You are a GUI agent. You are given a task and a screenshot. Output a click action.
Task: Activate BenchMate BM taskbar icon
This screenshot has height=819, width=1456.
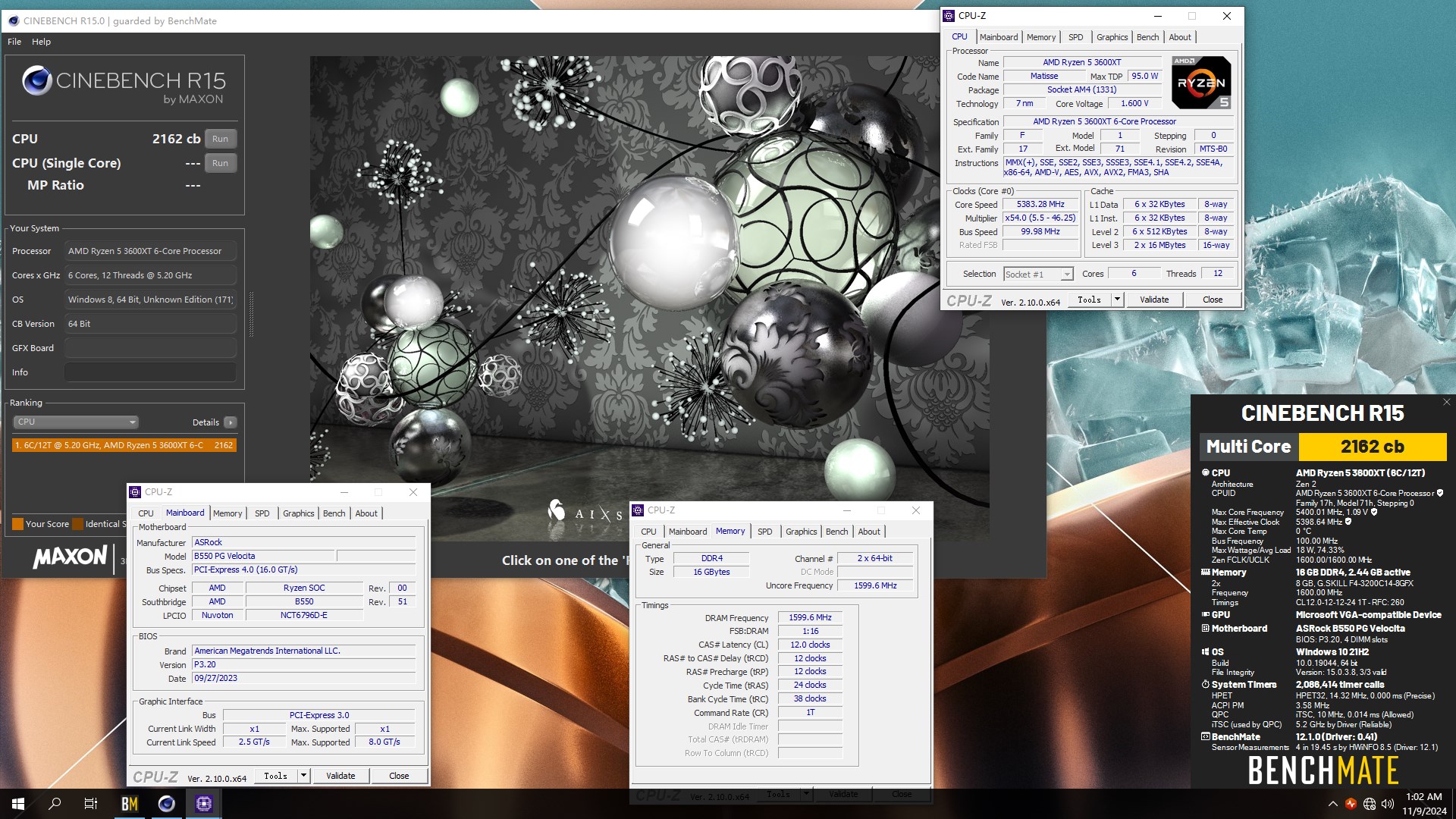click(130, 804)
